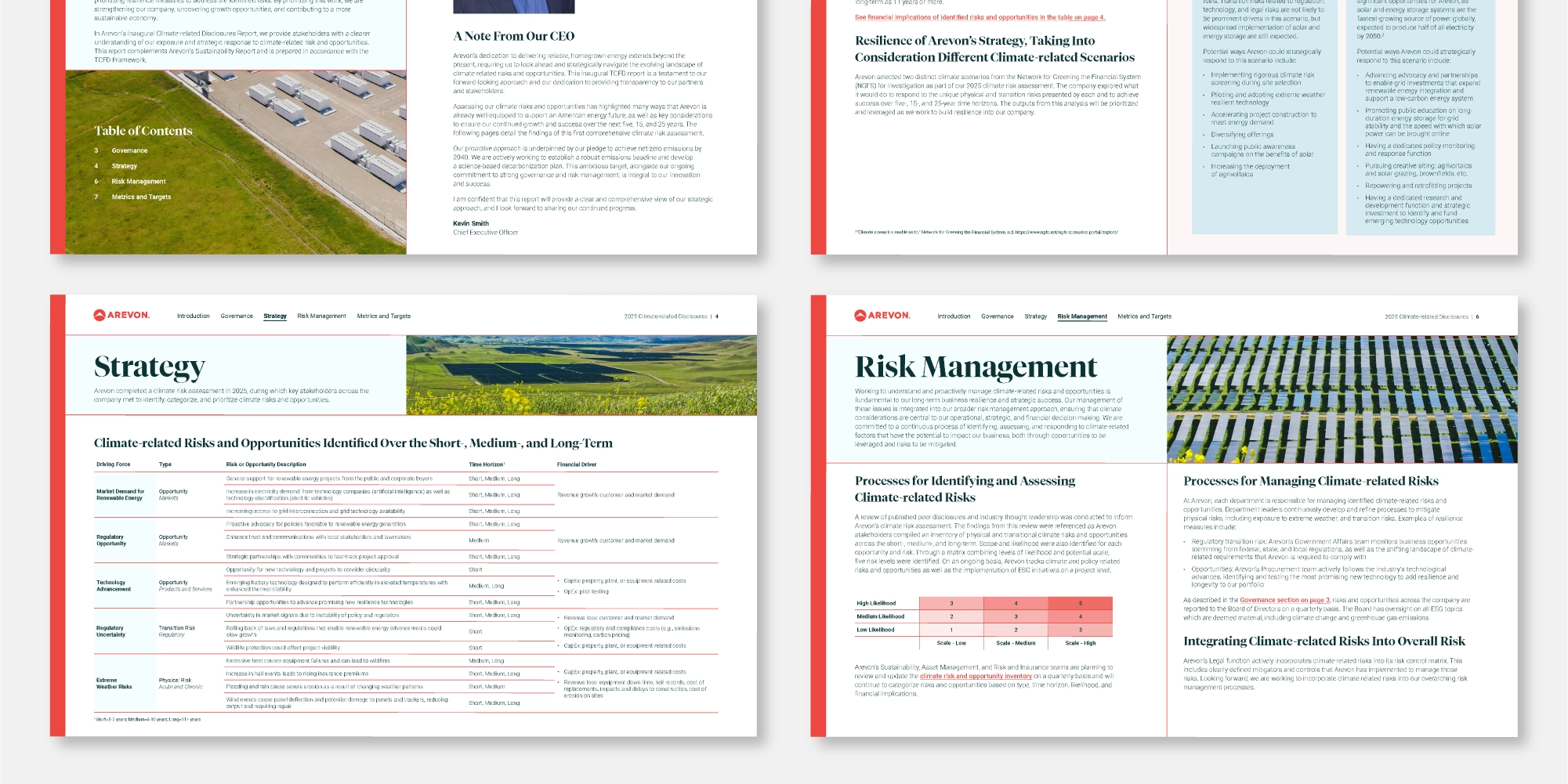
Task: Click the 'Driving Force' table column header
Action: coord(114,464)
